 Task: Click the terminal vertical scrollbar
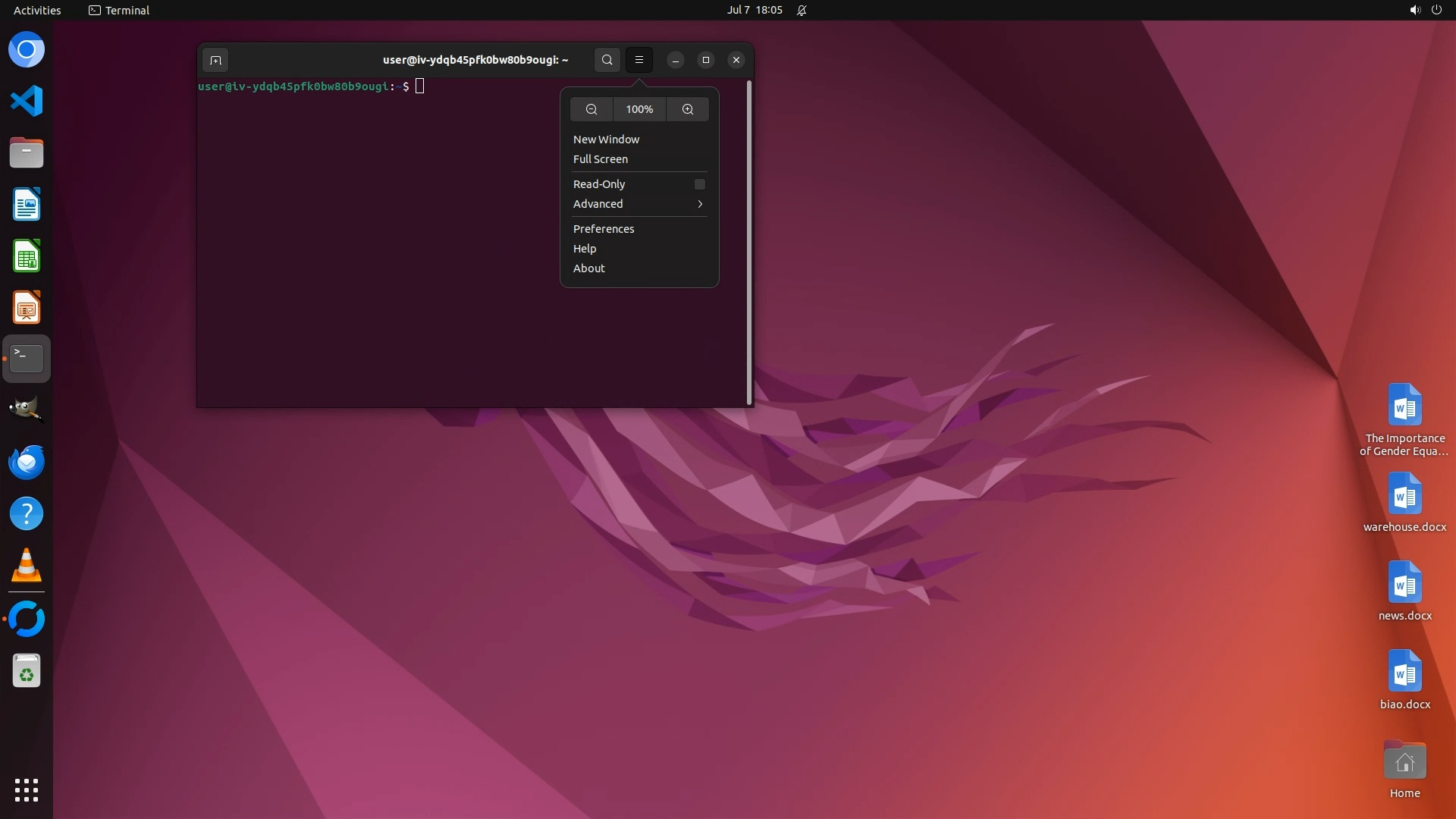tap(749, 243)
